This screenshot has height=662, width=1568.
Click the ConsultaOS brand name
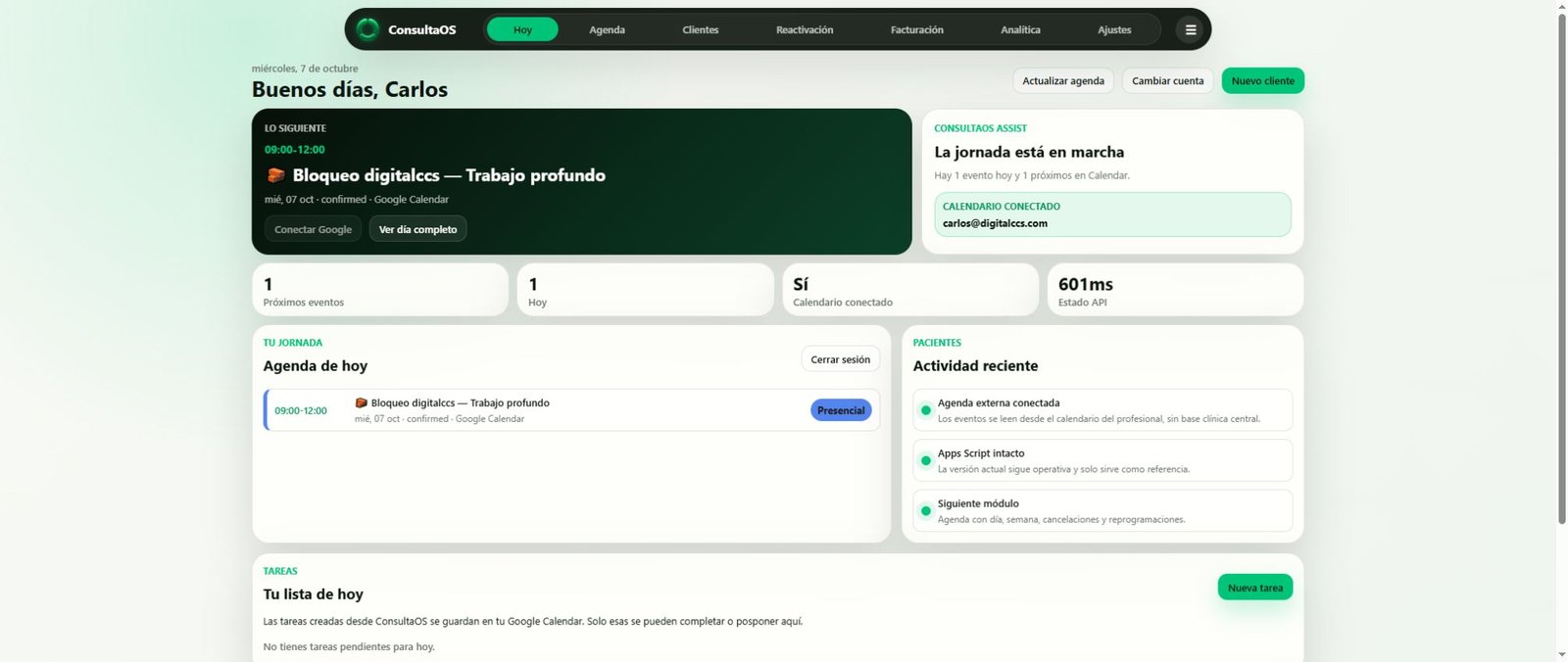(x=421, y=29)
